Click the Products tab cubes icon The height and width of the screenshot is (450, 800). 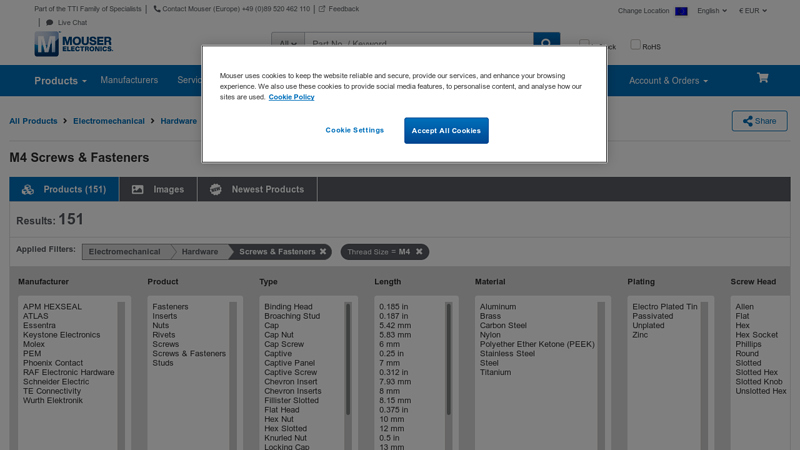point(28,189)
